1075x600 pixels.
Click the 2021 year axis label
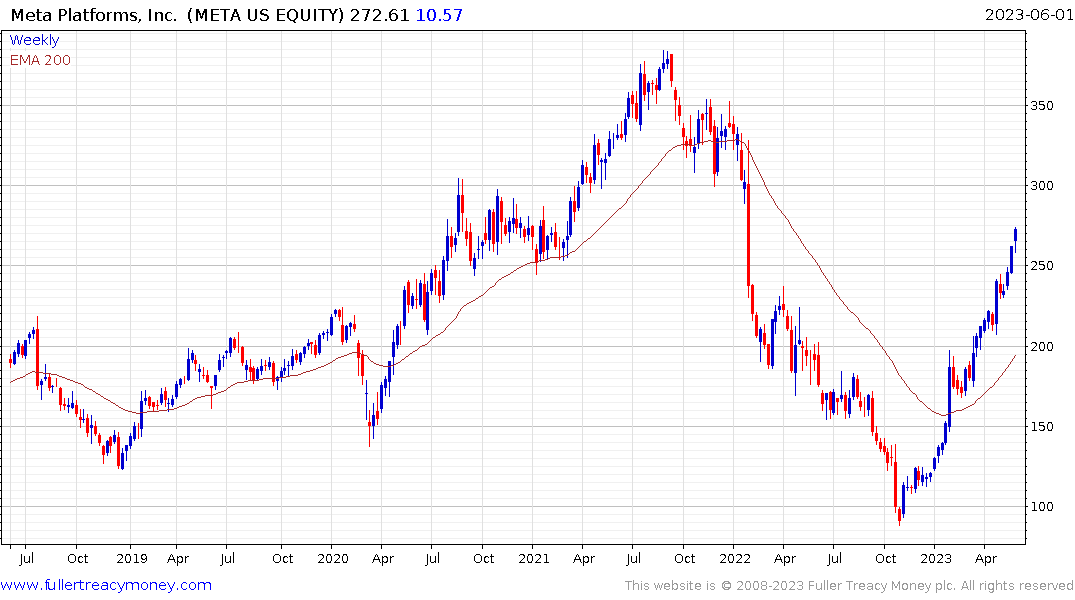[x=534, y=558]
